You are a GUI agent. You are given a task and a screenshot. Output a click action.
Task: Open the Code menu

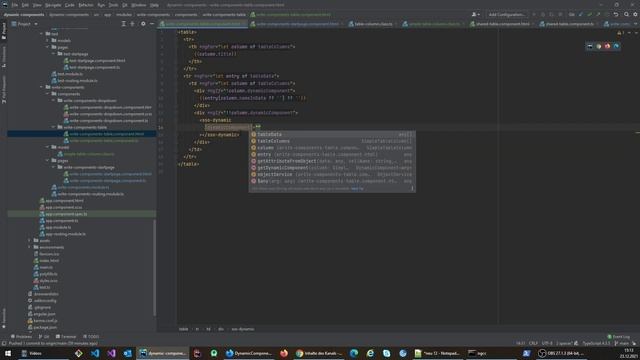click(x=70, y=5)
